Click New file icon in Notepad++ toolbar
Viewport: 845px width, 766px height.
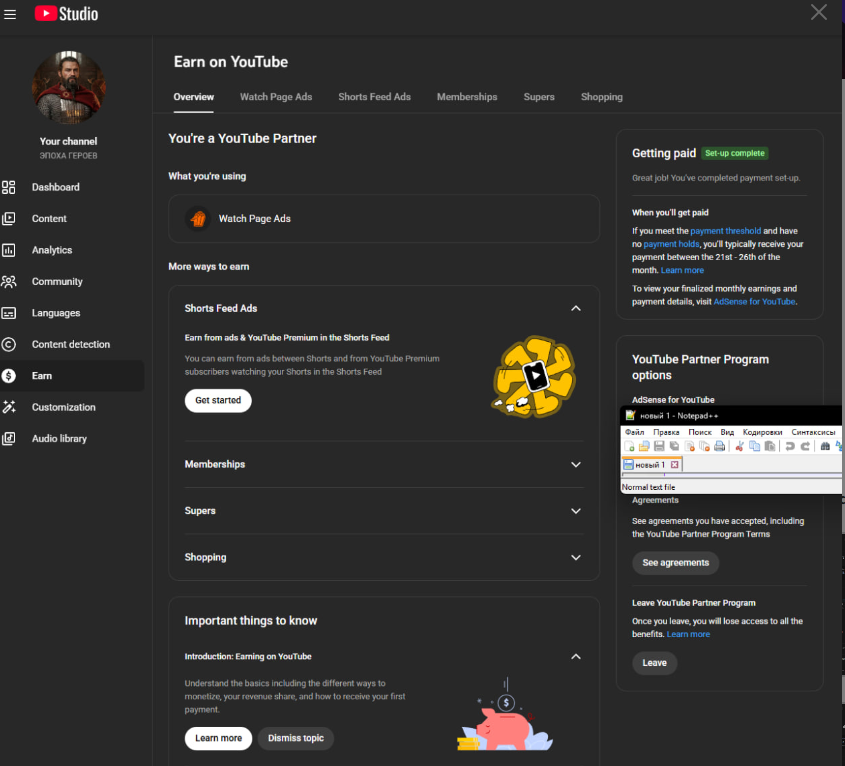pos(629,446)
